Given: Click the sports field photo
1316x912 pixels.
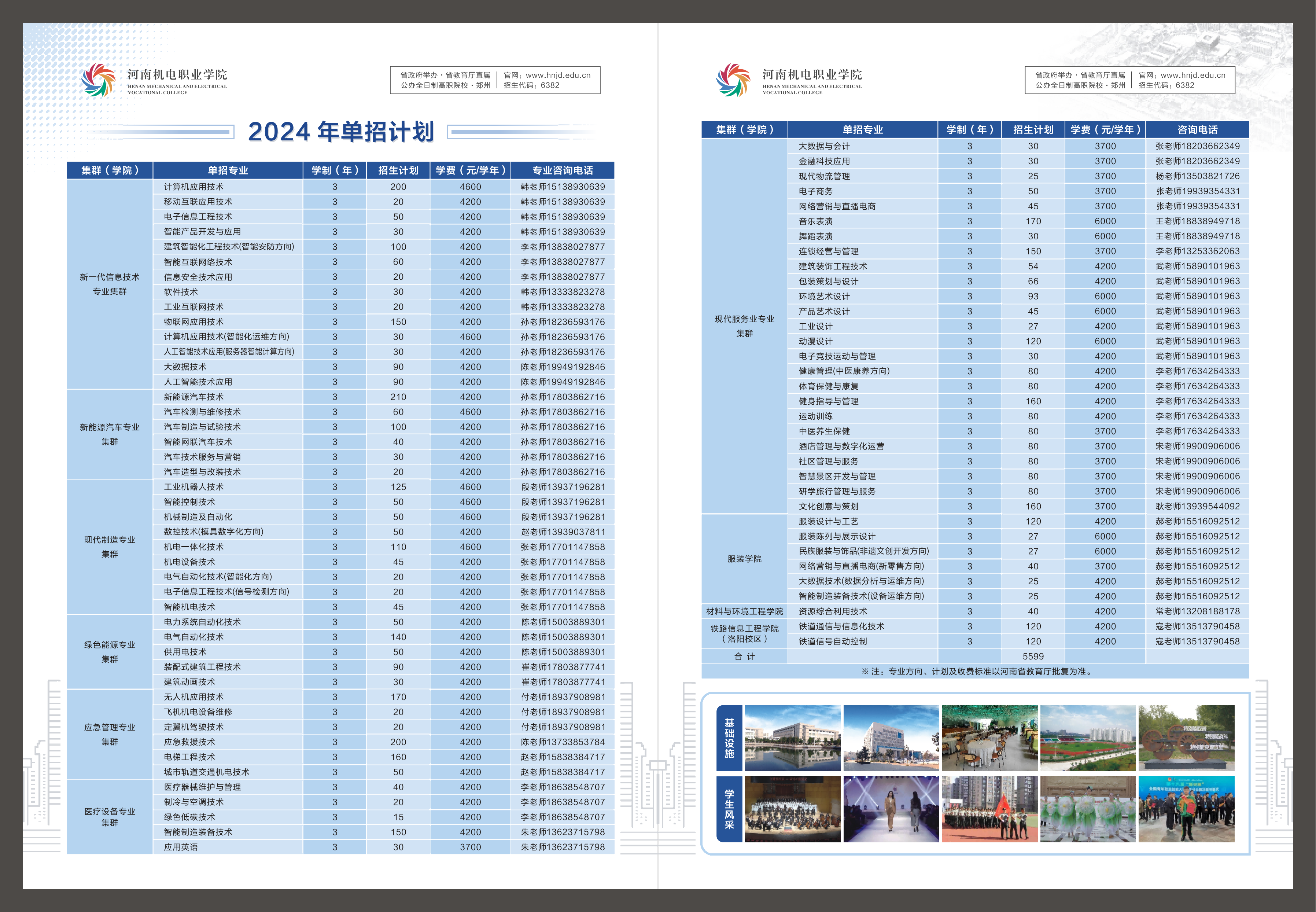Looking at the screenshot, I should click(1088, 738).
